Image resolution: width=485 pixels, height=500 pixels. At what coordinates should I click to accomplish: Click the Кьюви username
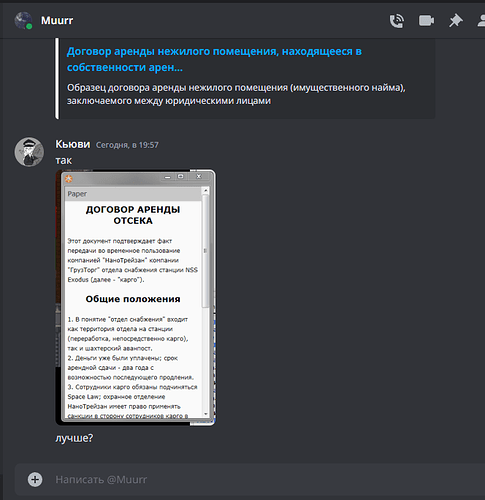73,144
